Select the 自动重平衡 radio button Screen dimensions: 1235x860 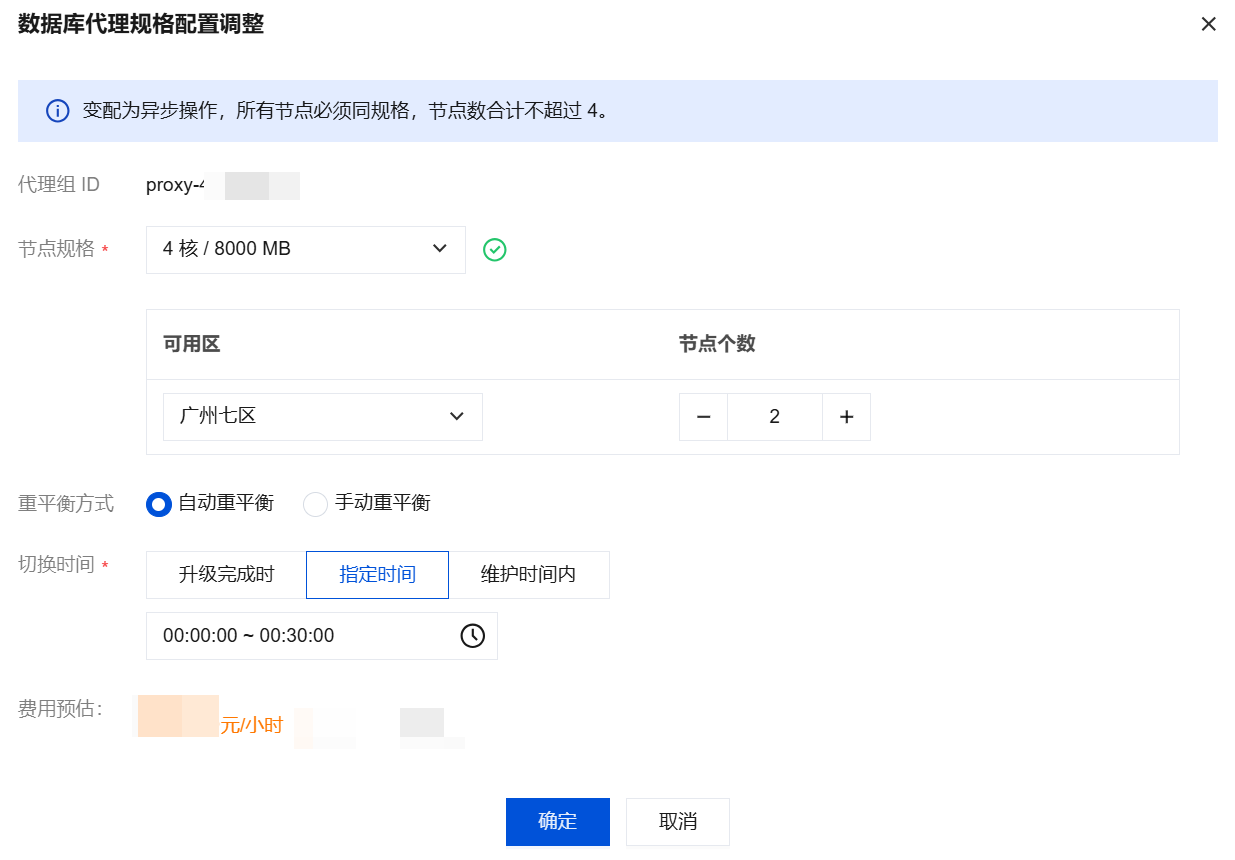pyautogui.click(x=159, y=504)
